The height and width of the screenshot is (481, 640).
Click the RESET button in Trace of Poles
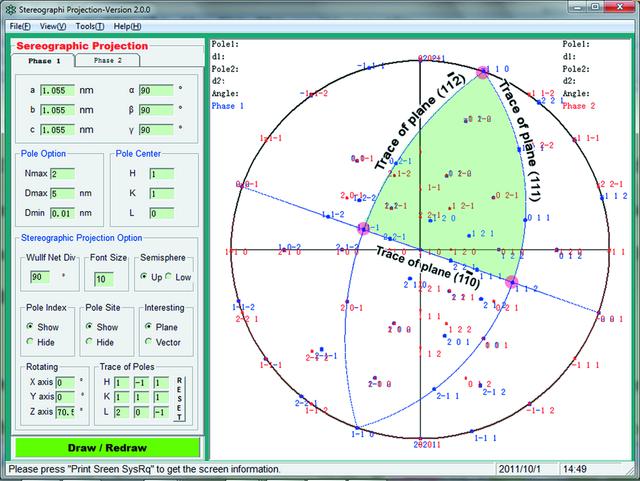click(x=179, y=399)
